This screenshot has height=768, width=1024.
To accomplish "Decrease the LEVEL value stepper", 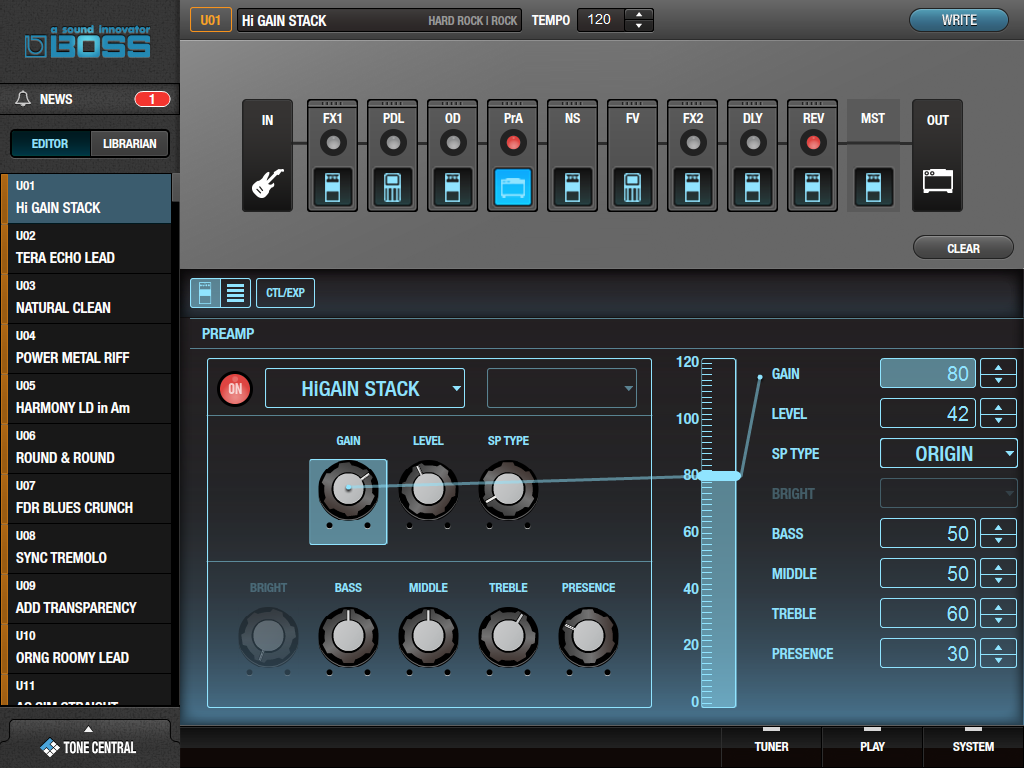I will tap(998, 421).
